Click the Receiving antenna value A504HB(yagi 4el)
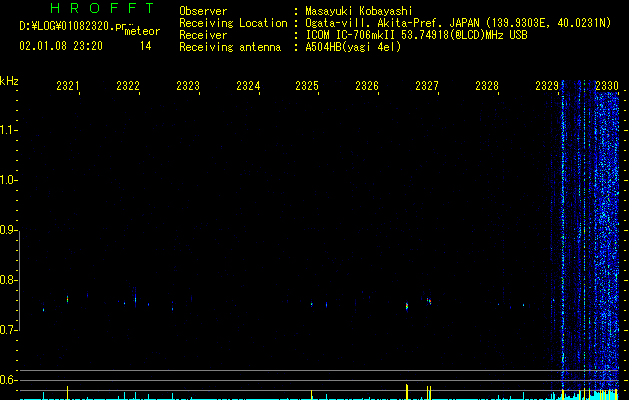Image resolution: width=629 pixels, height=400 pixels. 353,47
